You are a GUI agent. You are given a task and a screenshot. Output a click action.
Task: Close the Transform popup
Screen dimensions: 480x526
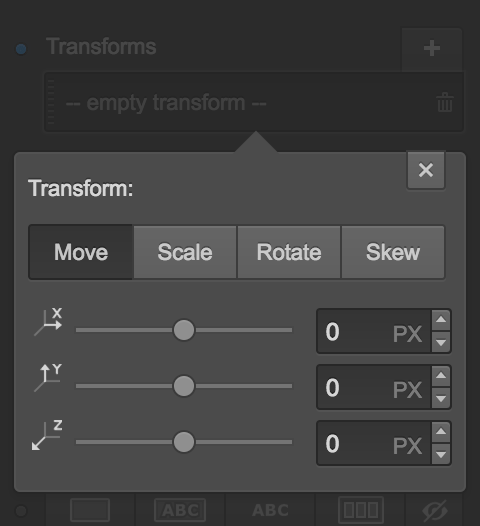[426, 170]
